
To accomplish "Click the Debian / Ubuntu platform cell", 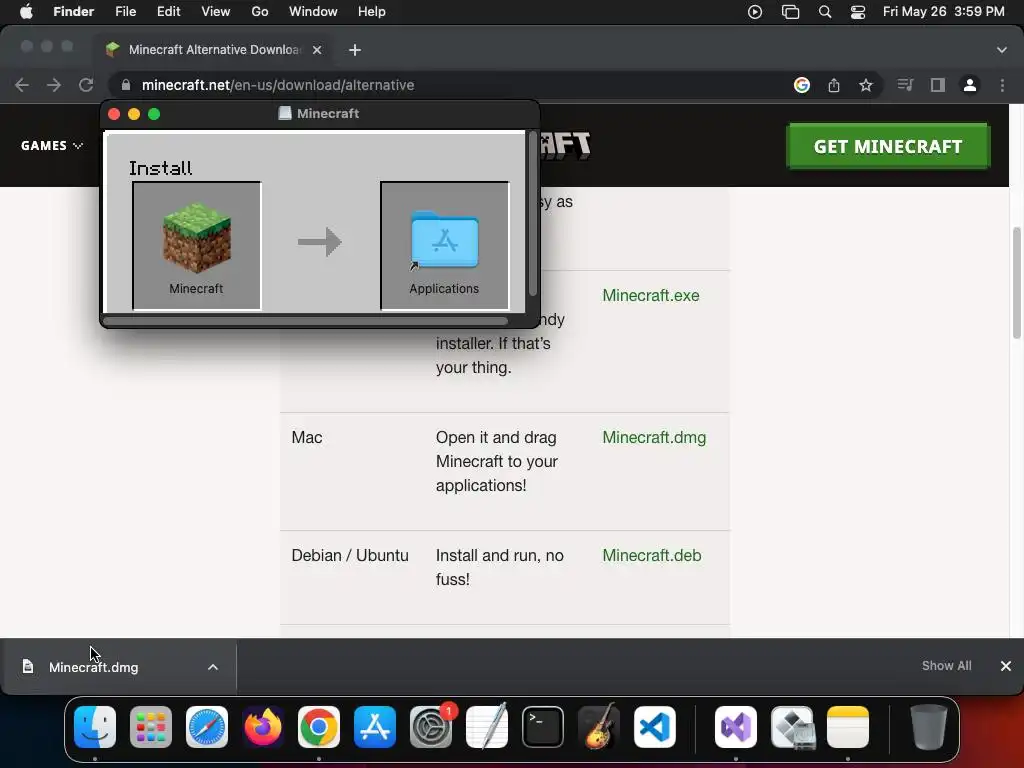I will click(x=350, y=555).
